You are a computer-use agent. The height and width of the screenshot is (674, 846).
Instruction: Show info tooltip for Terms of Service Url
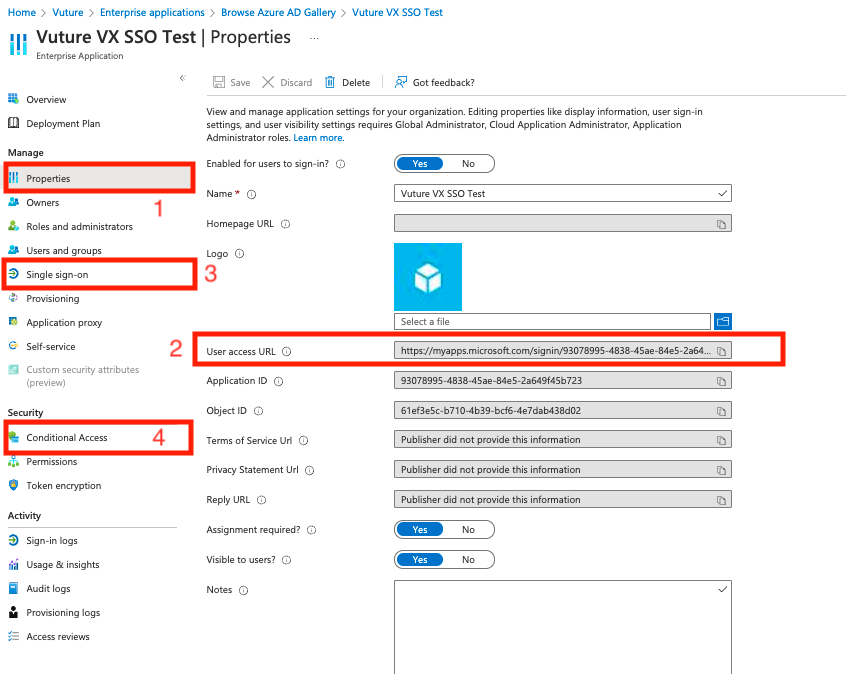tap(304, 441)
